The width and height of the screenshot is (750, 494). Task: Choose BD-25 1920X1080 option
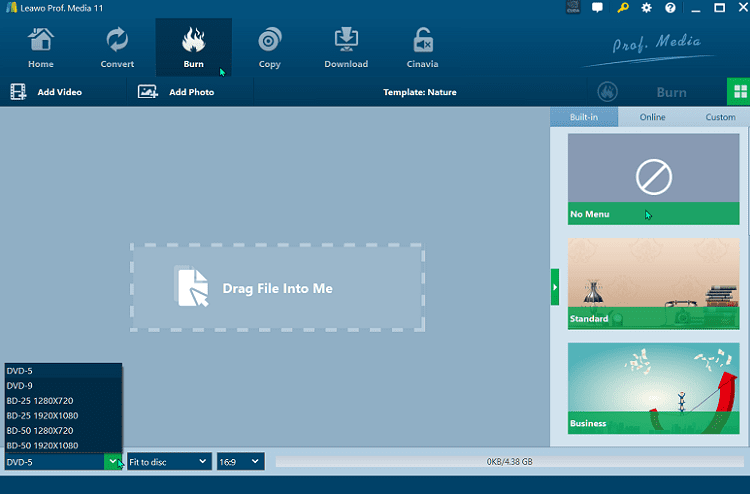coord(63,416)
